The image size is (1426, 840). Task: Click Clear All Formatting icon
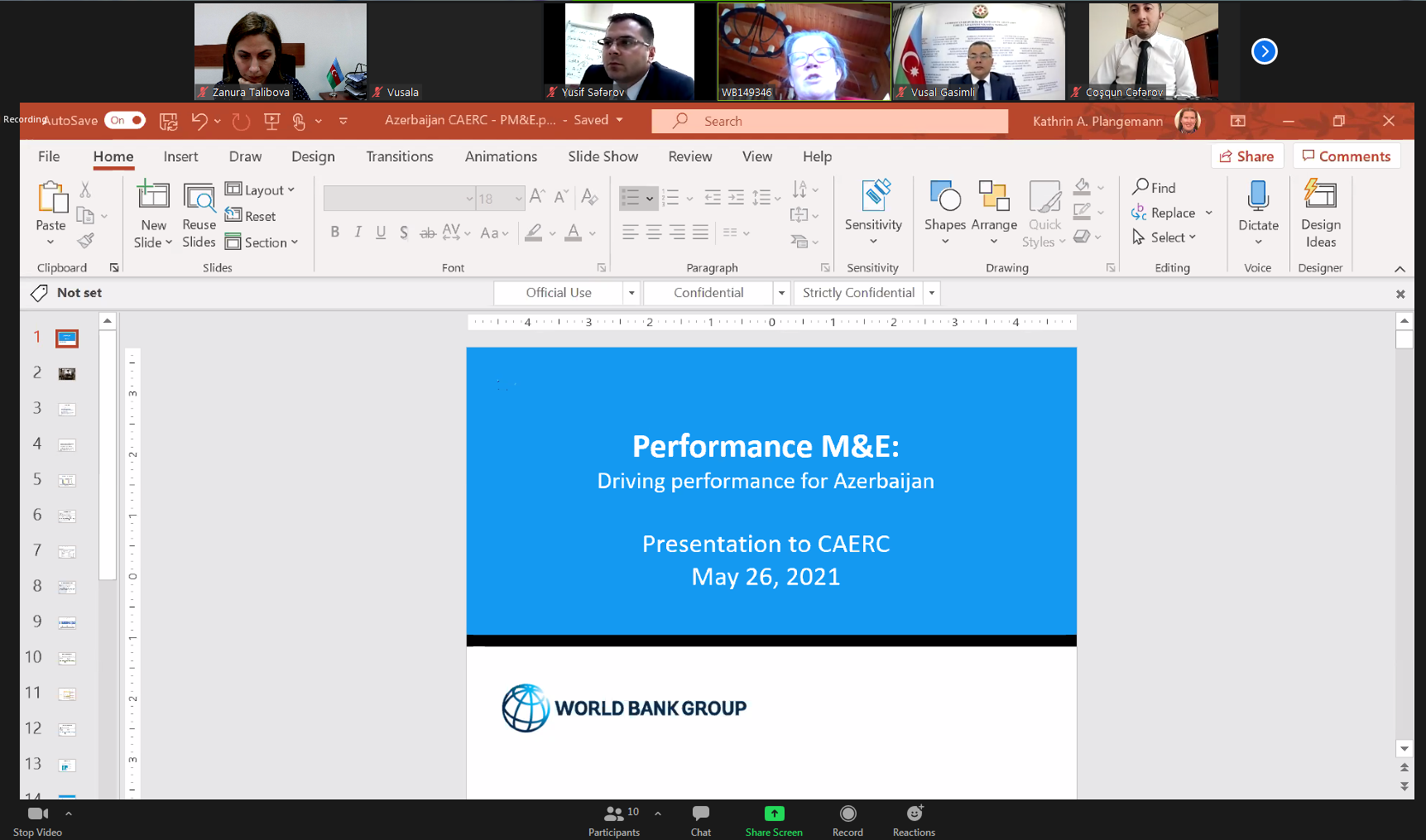coord(589,196)
